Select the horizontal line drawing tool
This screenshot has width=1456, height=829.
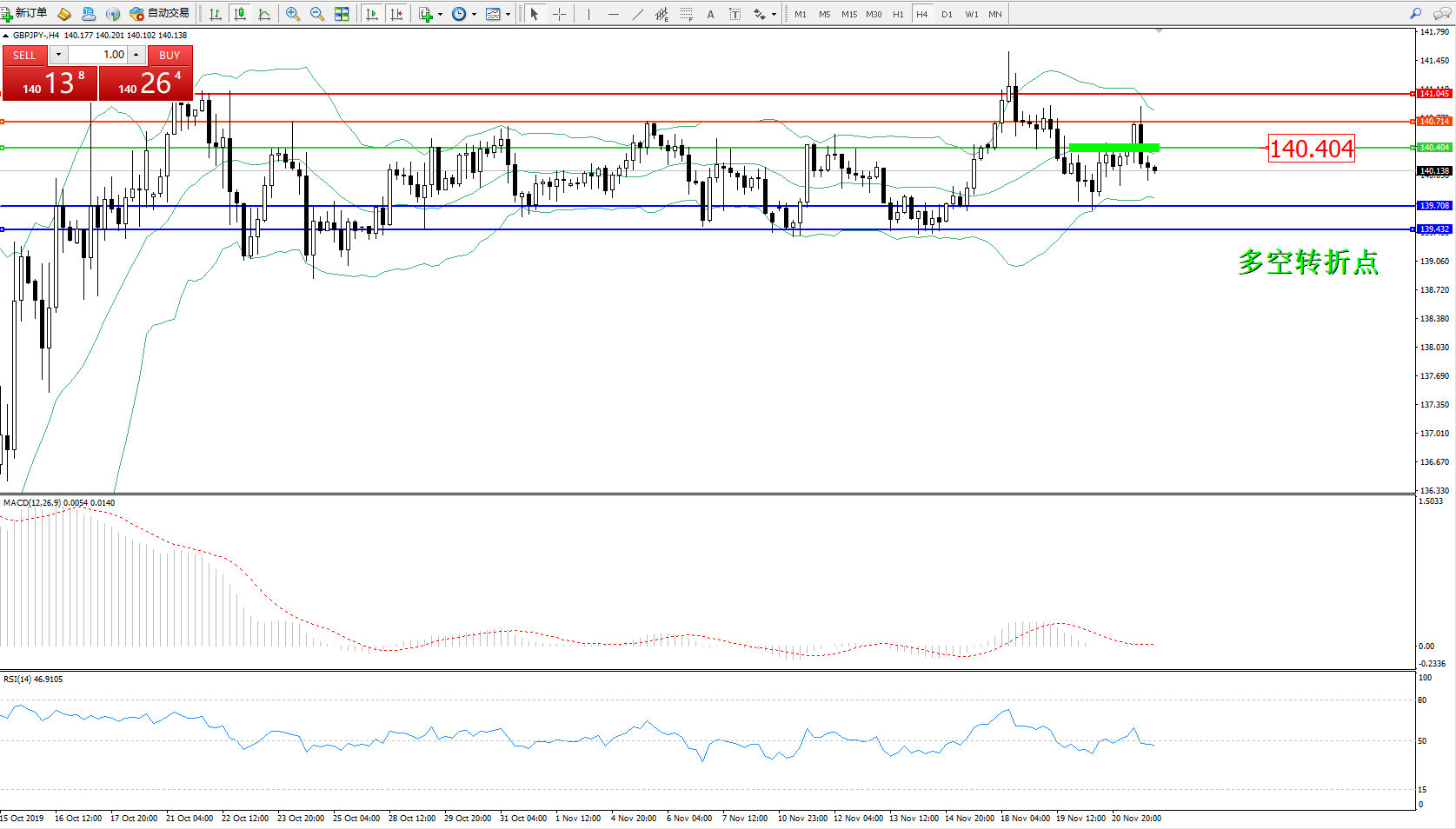[x=613, y=14]
